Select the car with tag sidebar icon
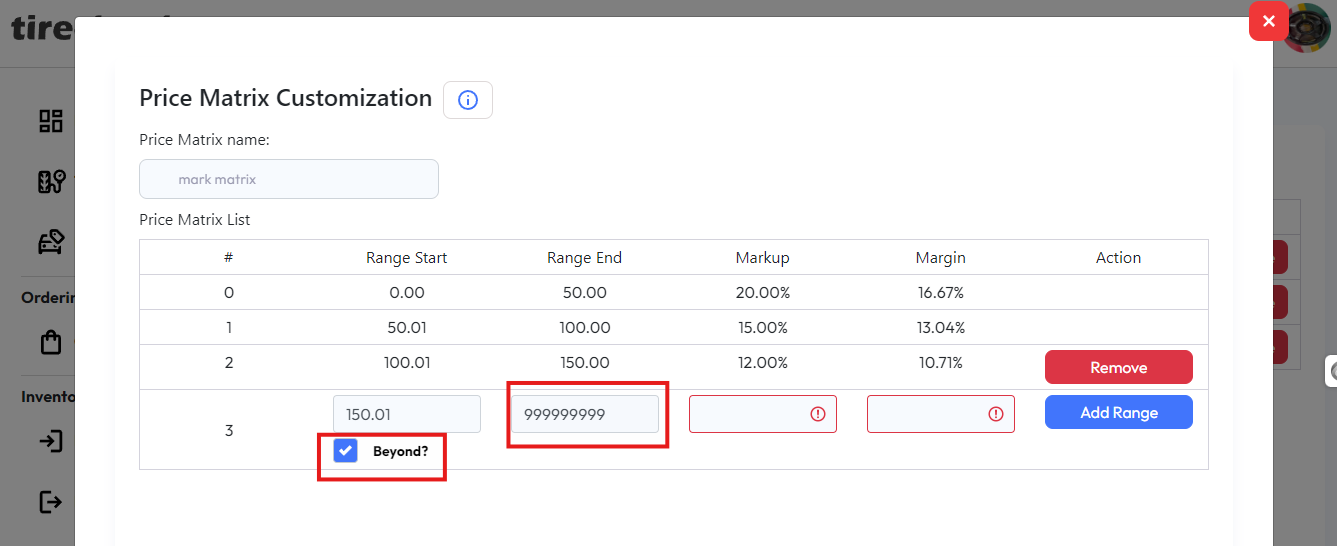Image resolution: width=1337 pixels, height=546 pixels. point(51,242)
